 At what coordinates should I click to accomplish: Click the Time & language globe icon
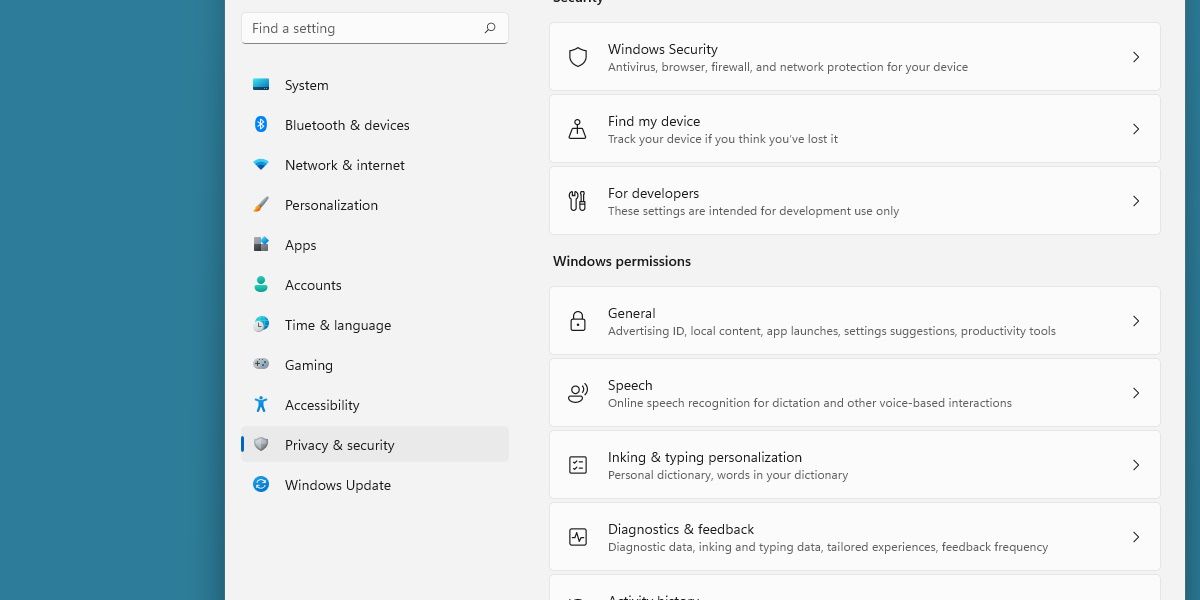(x=261, y=325)
